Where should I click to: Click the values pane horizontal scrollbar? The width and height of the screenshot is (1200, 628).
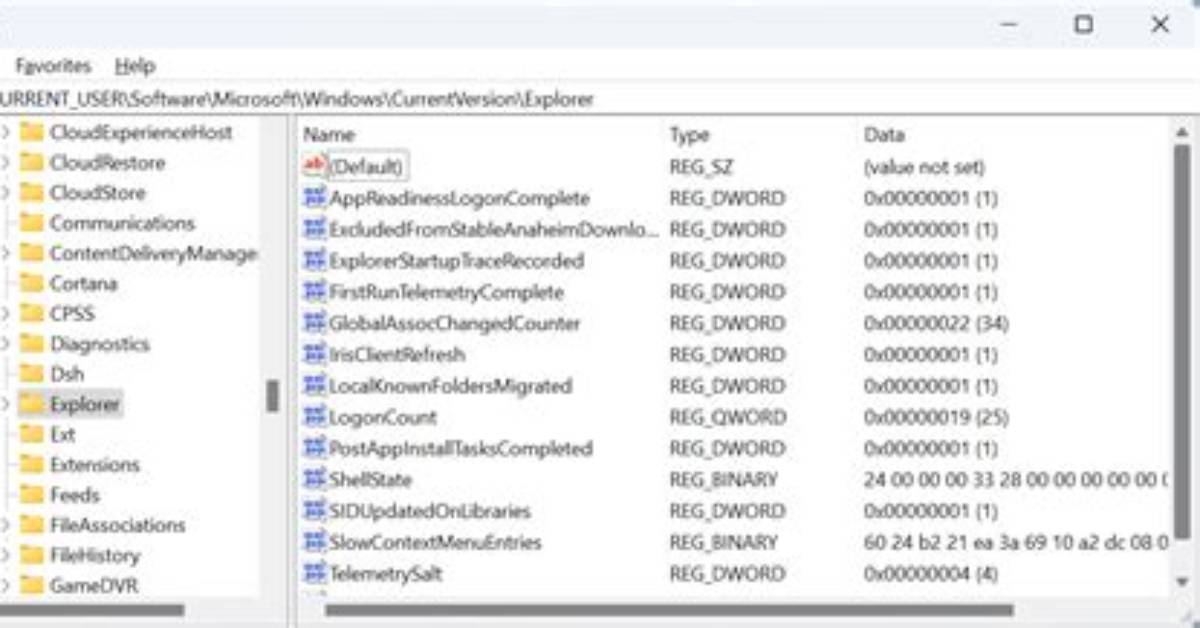[x=670, y=609]
